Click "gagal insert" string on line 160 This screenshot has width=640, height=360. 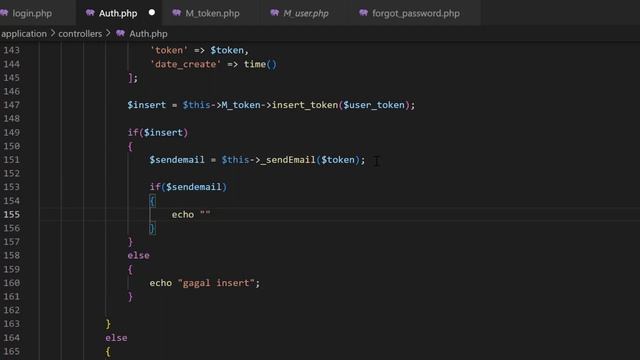[x=216, y=283]
